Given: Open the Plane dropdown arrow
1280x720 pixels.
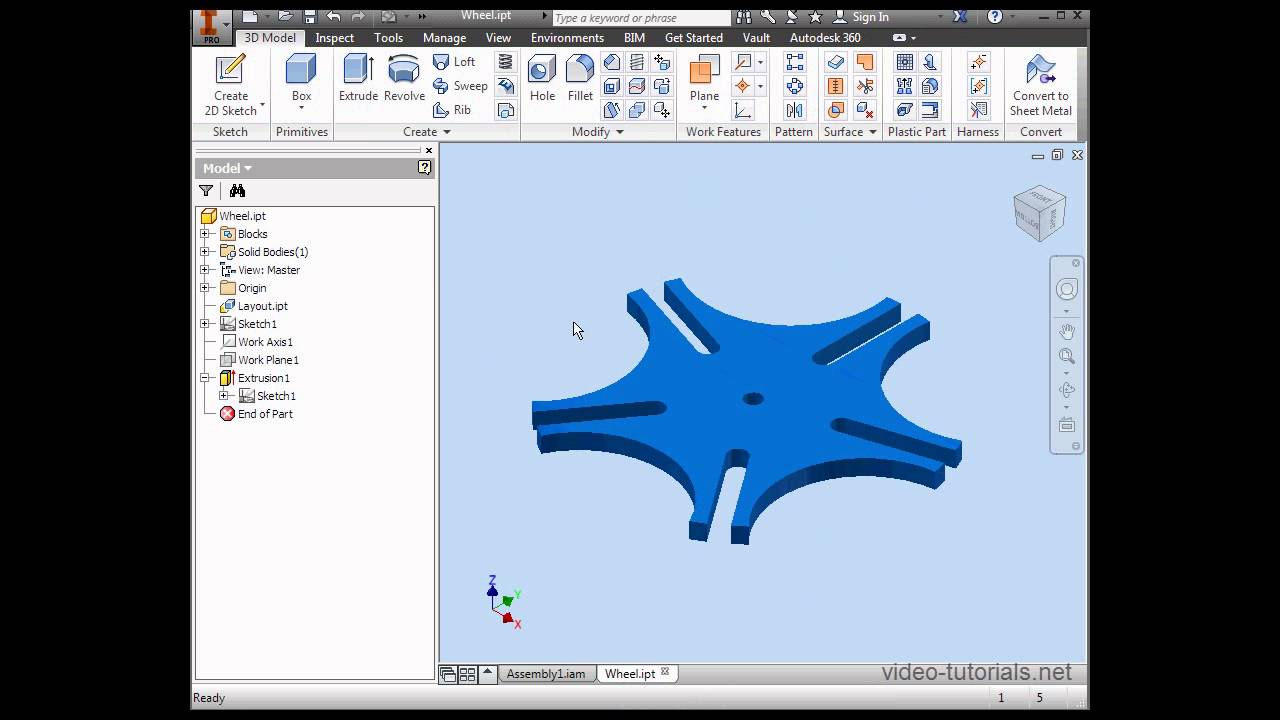Looking at the screenshot, I should pos(704,108).
